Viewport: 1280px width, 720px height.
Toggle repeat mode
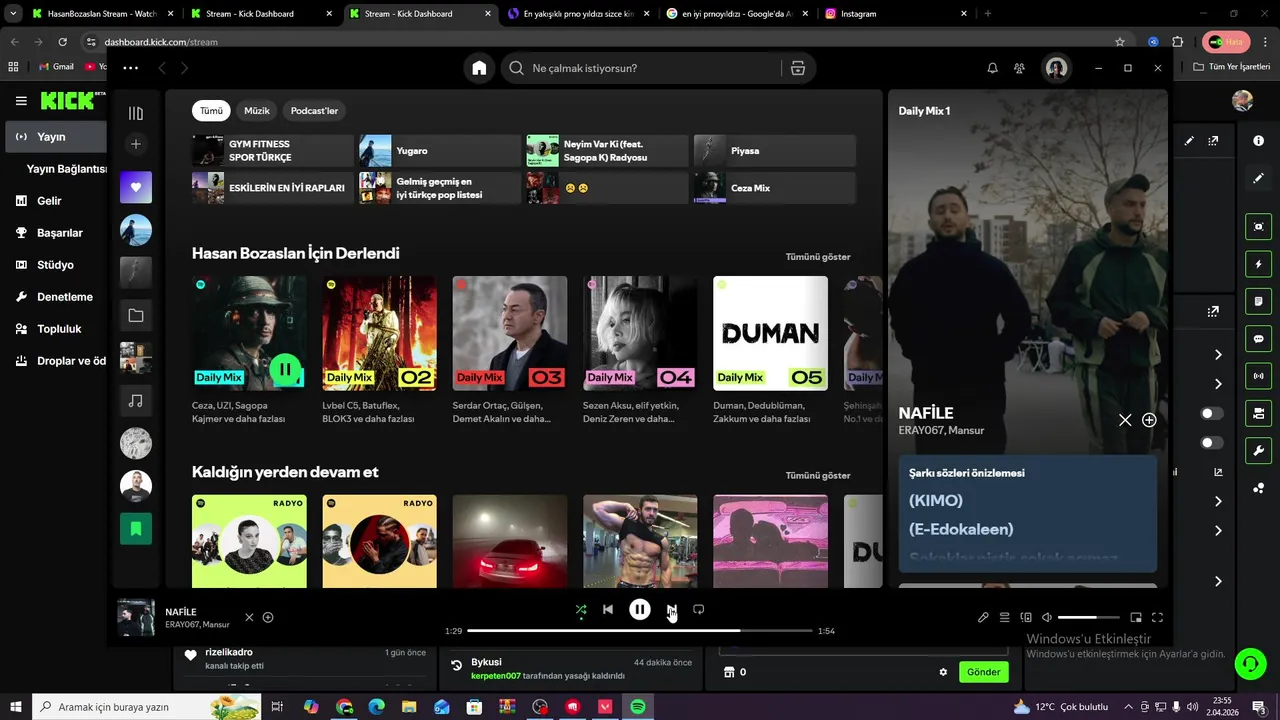click(699, 609)
